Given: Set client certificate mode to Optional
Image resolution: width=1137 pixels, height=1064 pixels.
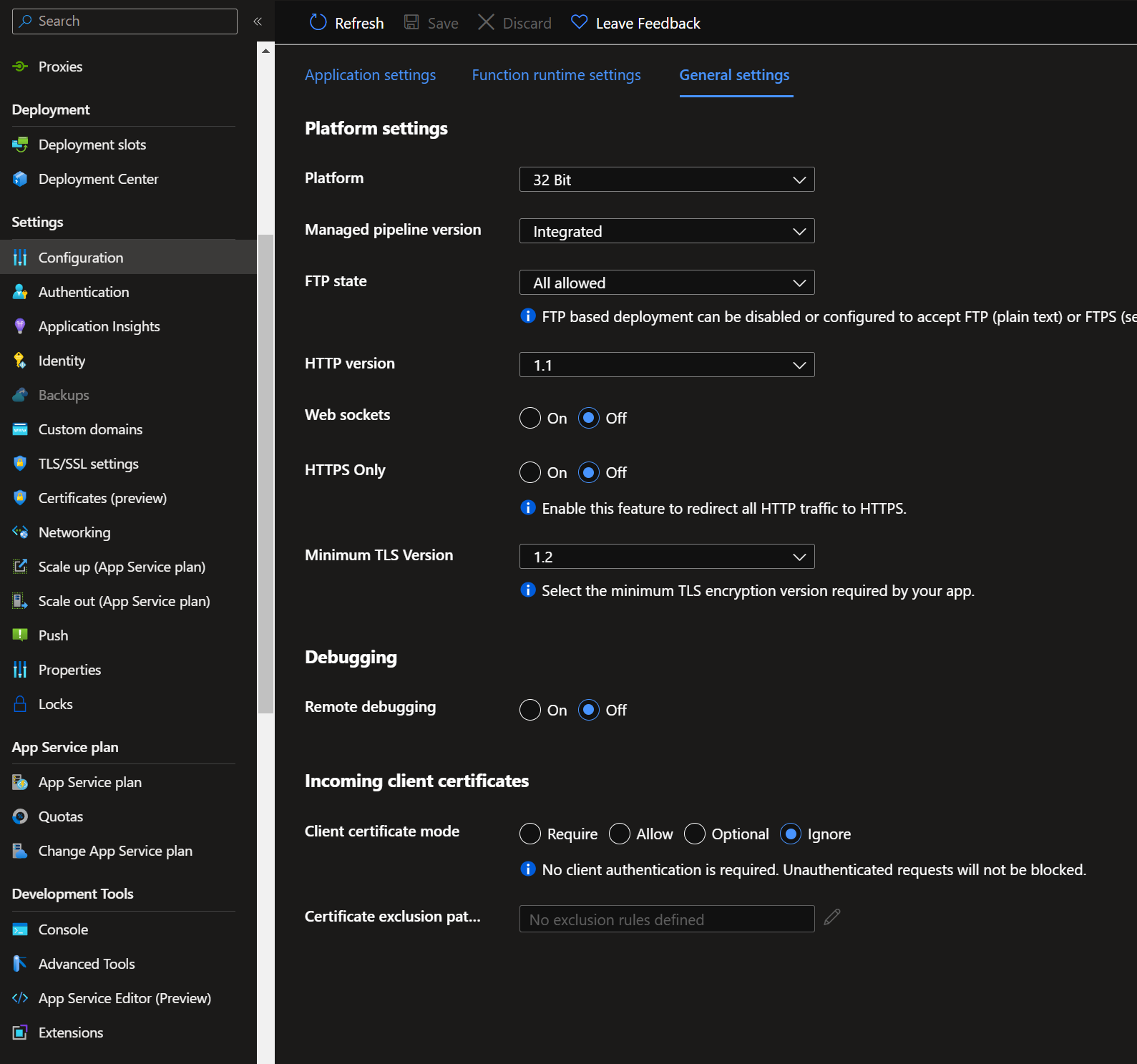Looking at the screenshot, I should [x=695, y=834].
